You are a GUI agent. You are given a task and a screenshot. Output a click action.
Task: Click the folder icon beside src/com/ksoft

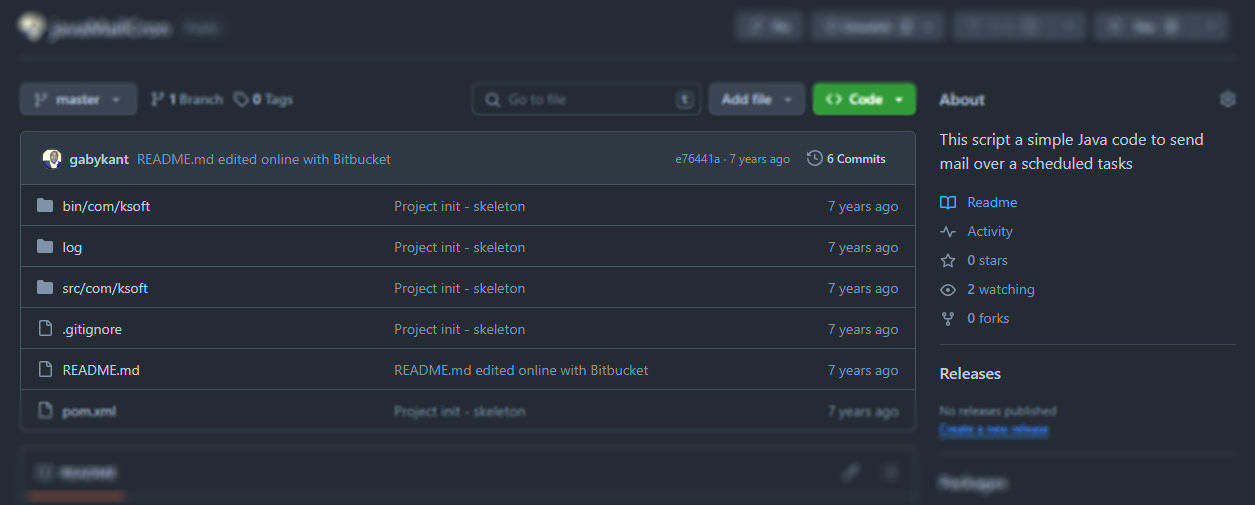pyautogui.click(x=45, y=288)
